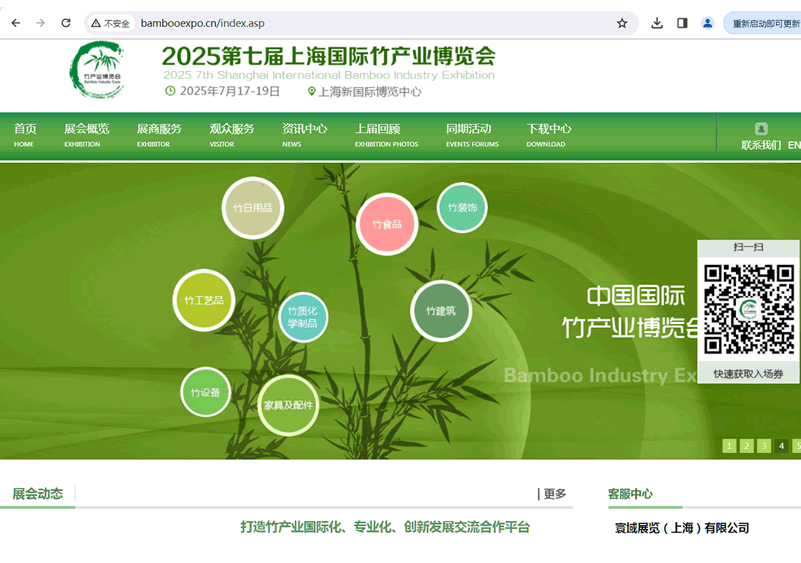Show banner slide 1
This screenshot has width=801, height=563.
[x=729, y=446]
